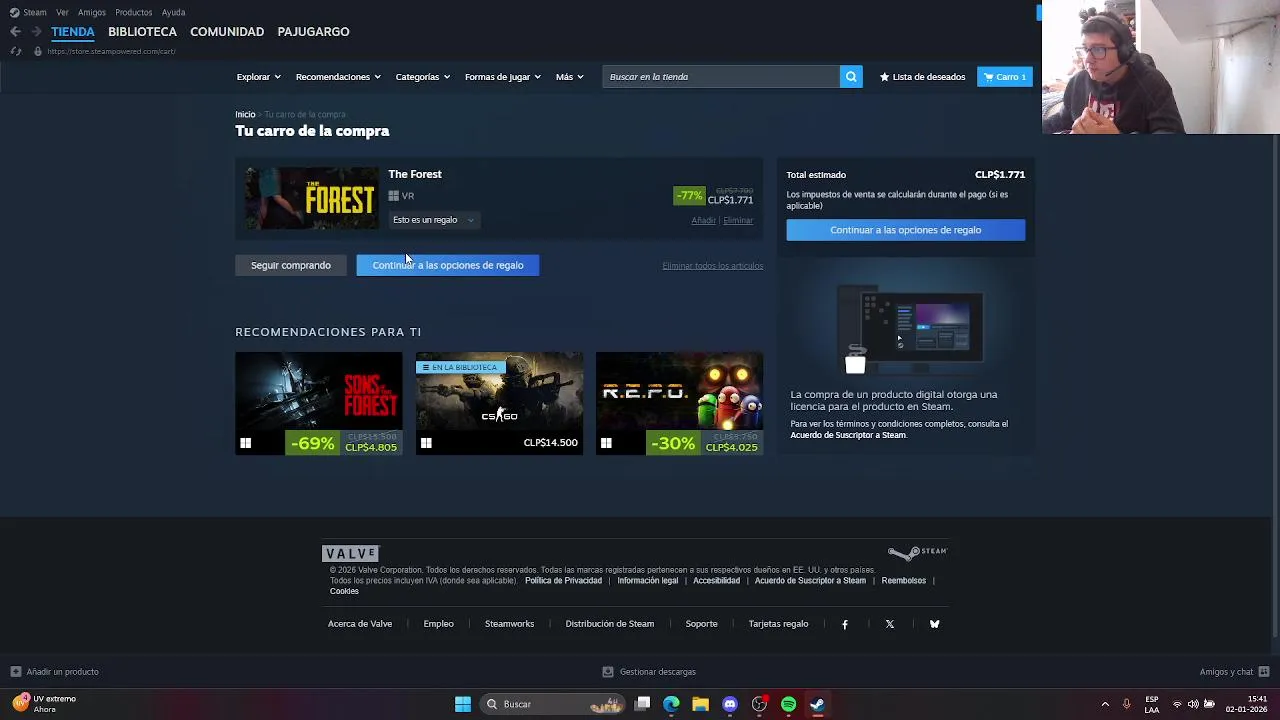Open Política de Privacidad link

tap(563, 581)
